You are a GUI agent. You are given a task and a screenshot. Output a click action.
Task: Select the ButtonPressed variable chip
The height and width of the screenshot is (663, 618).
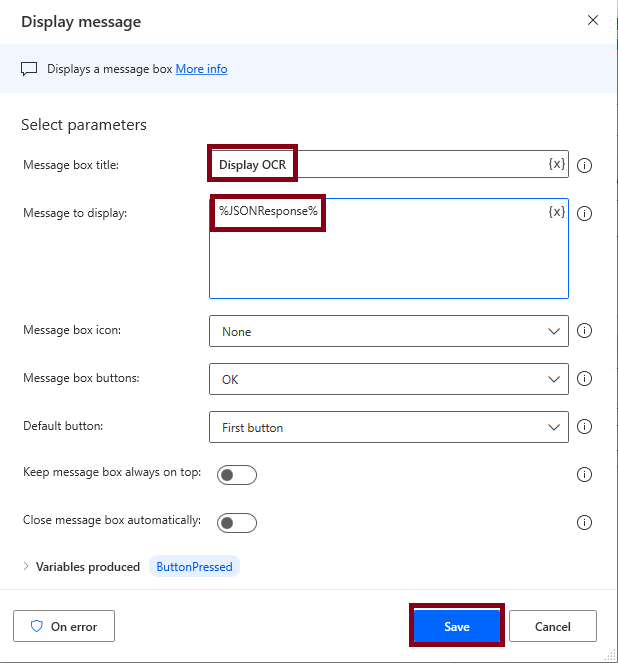coord(195,567)
